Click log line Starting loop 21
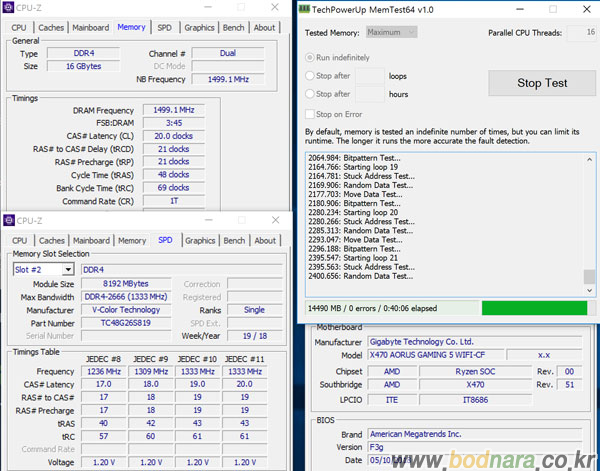600x471 pixels. 353,258
